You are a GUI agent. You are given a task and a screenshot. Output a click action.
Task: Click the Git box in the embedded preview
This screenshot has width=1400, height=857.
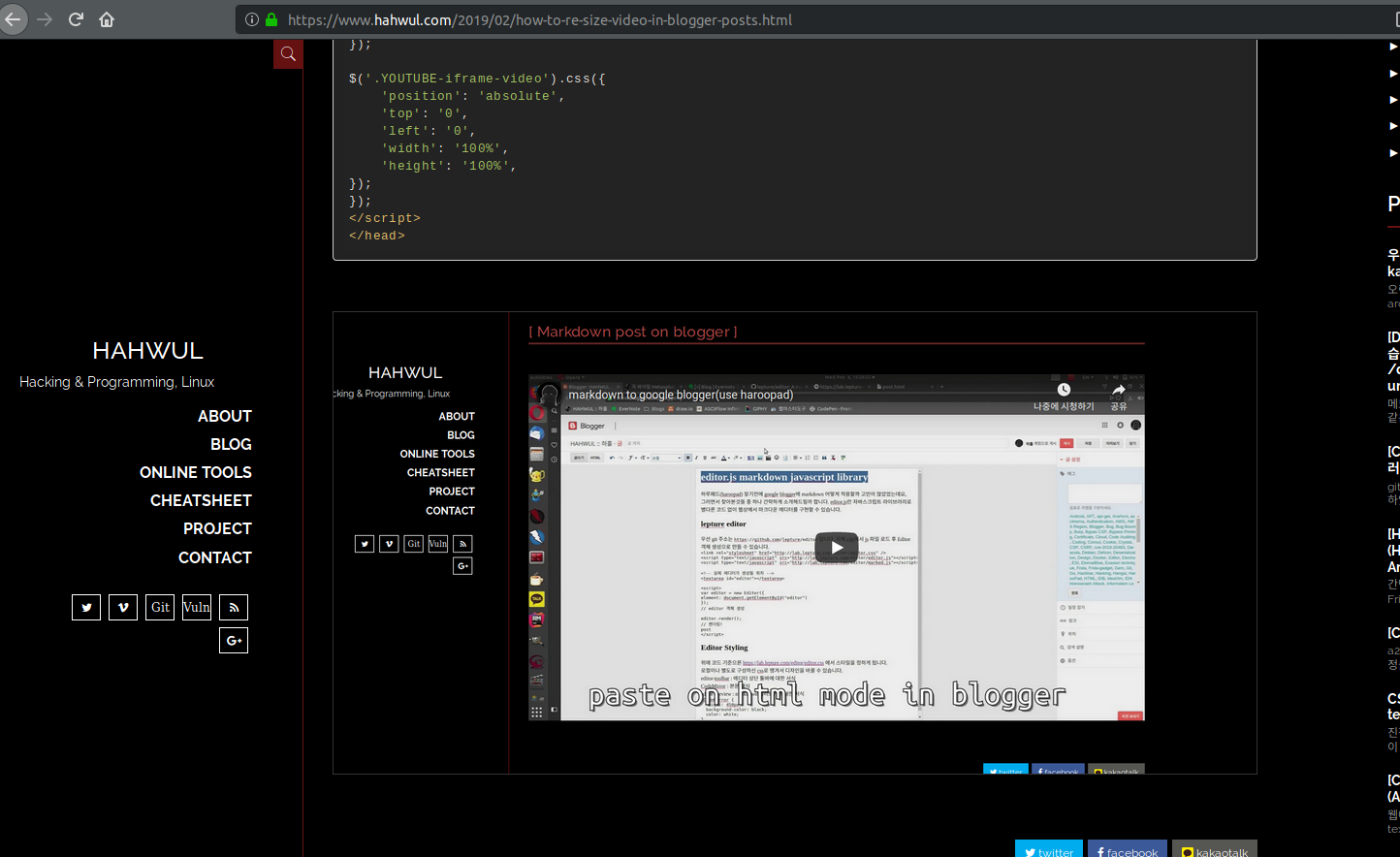414,544
